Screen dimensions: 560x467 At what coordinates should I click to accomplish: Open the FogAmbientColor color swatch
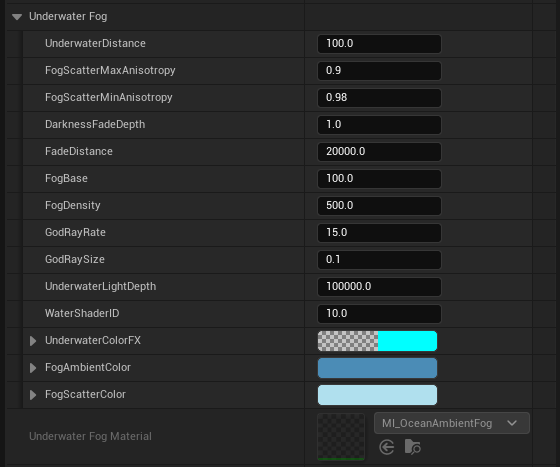coord(377,368)
